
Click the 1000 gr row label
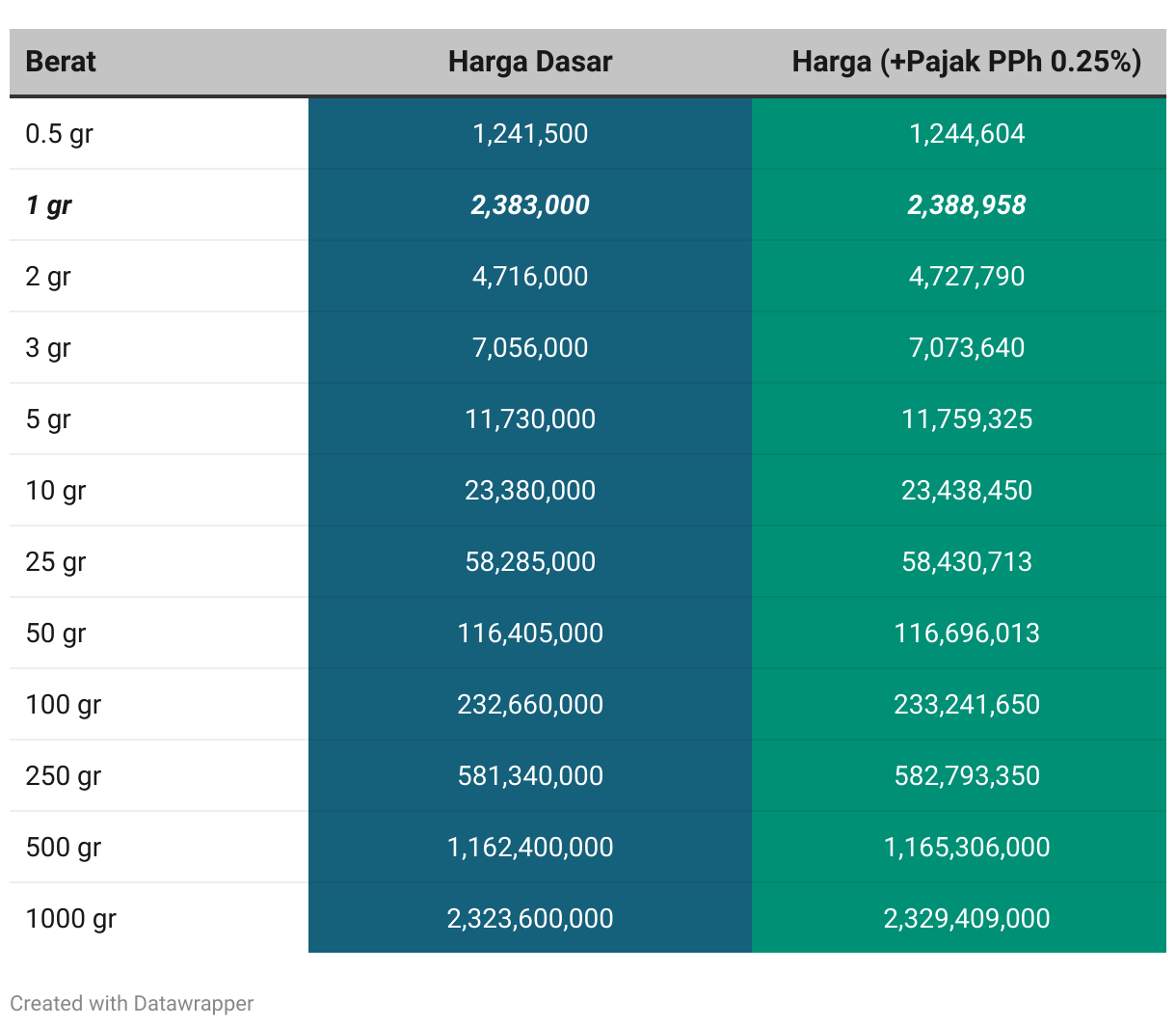point(71,918)
